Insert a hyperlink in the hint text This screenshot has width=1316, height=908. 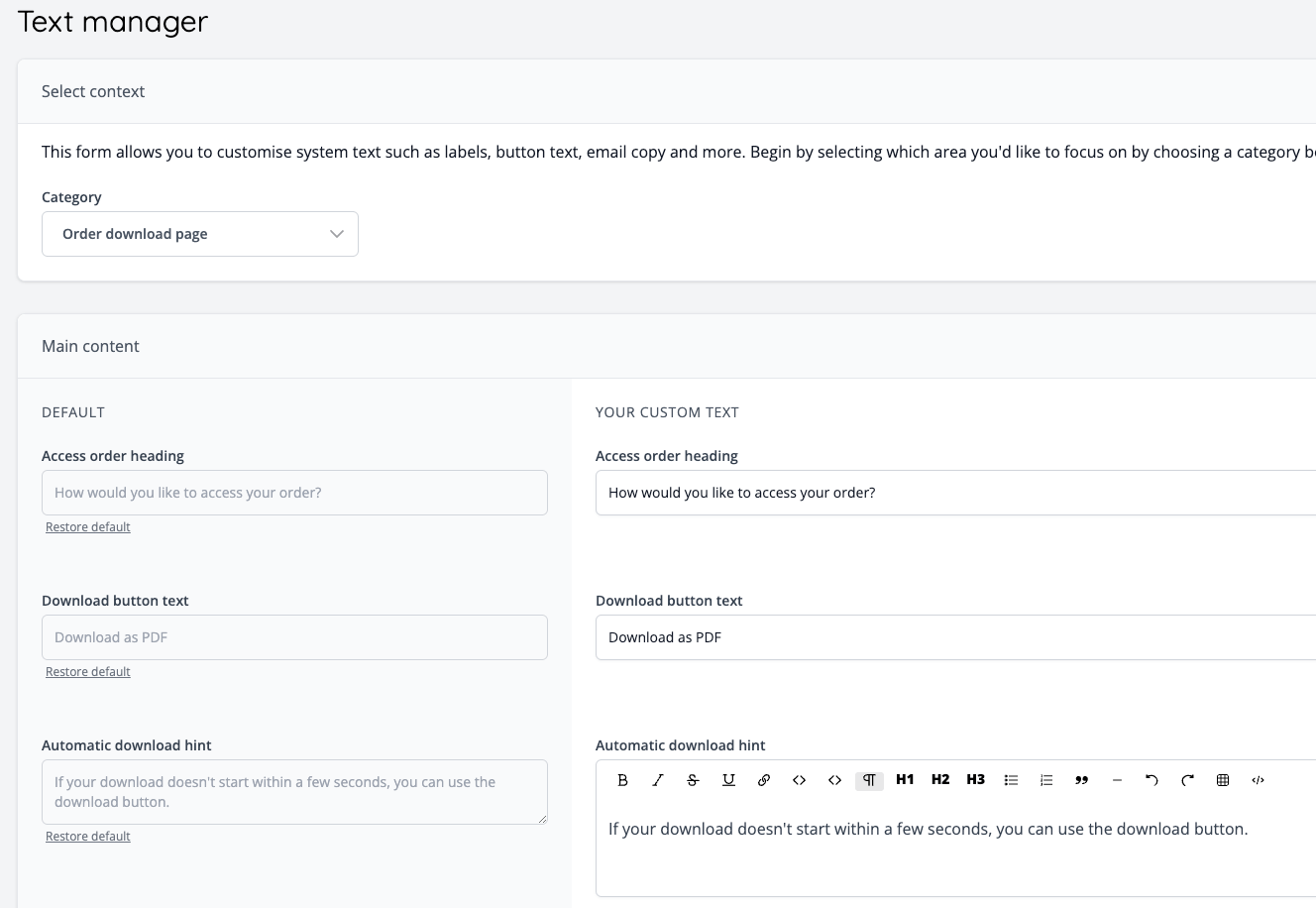(764, 780)
